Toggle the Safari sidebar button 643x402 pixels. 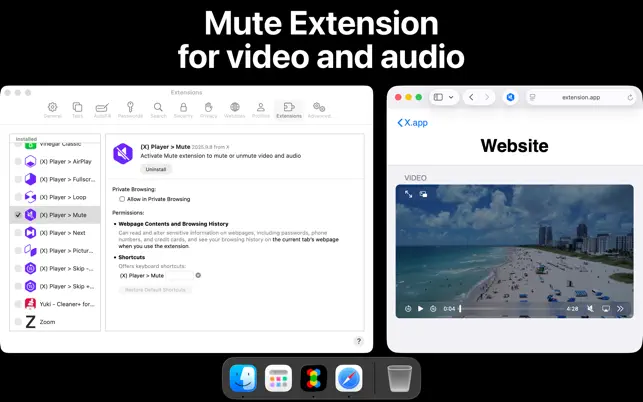tap(438, 97)
